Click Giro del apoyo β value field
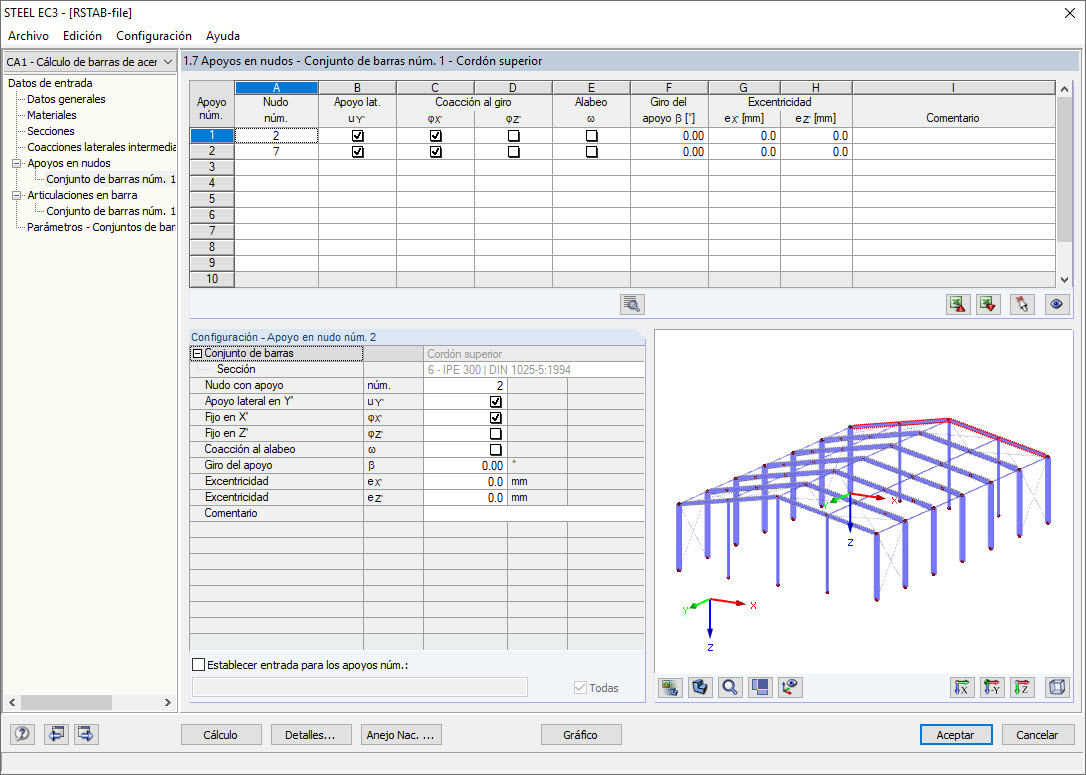1086x775 pixels. (465, 465)
